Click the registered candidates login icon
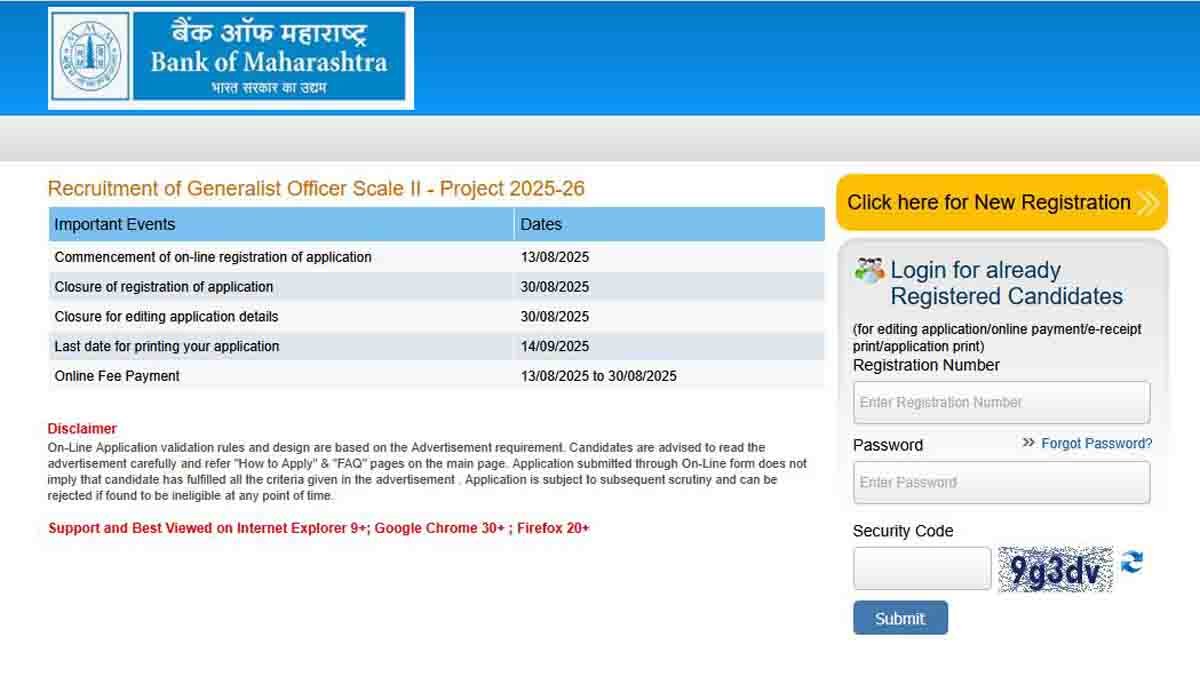This screenshot has width=1200, height=675. [869, 270]
